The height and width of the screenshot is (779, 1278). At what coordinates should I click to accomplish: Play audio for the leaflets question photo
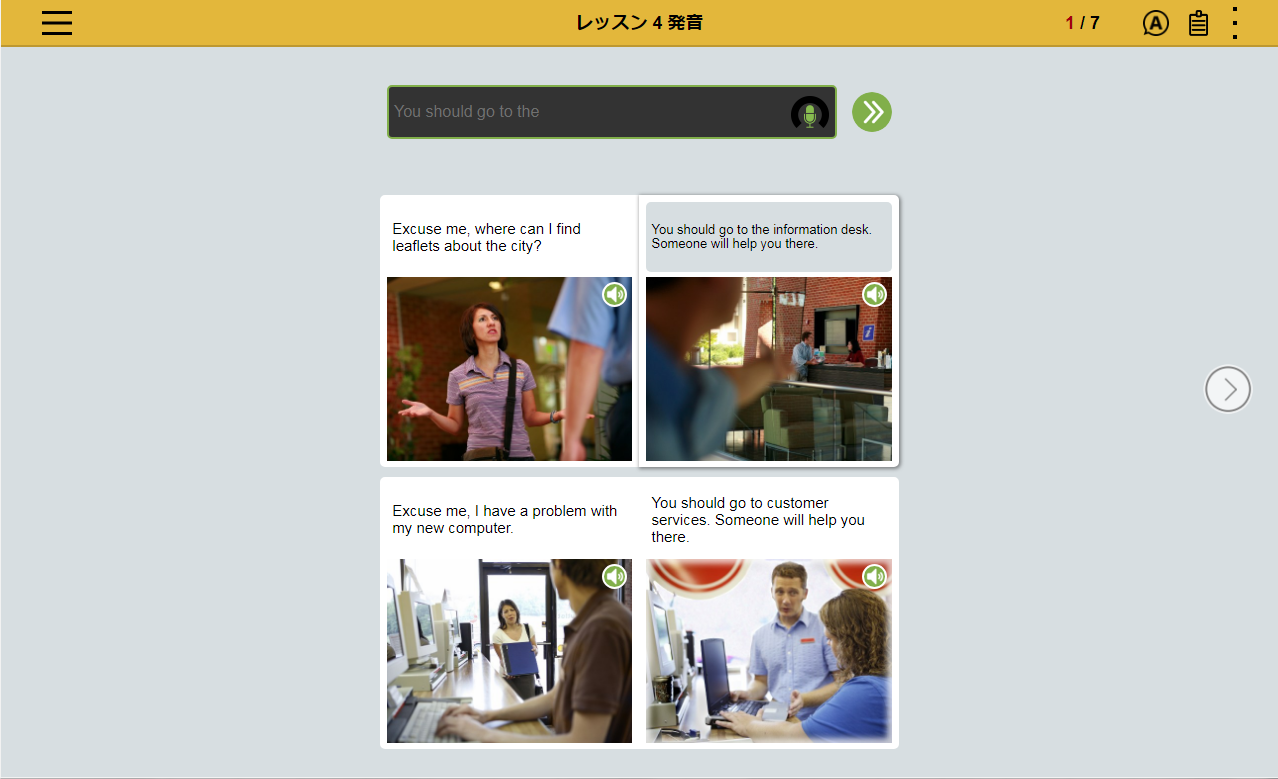pos(614,294)
